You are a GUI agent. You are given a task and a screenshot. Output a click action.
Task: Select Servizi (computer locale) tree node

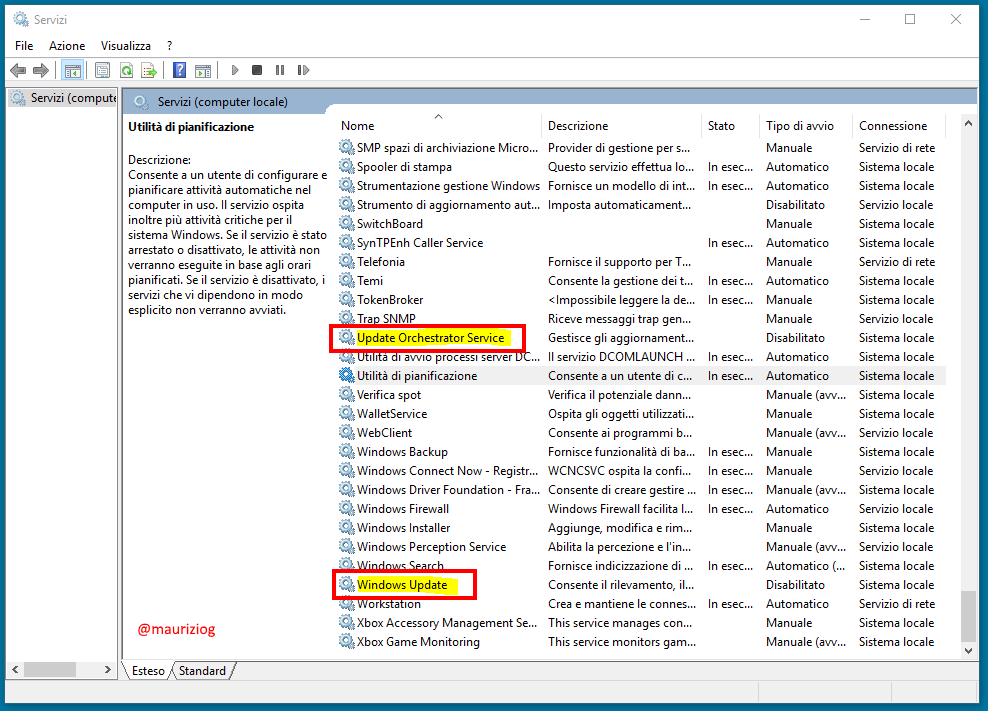[x=63, y=98]
